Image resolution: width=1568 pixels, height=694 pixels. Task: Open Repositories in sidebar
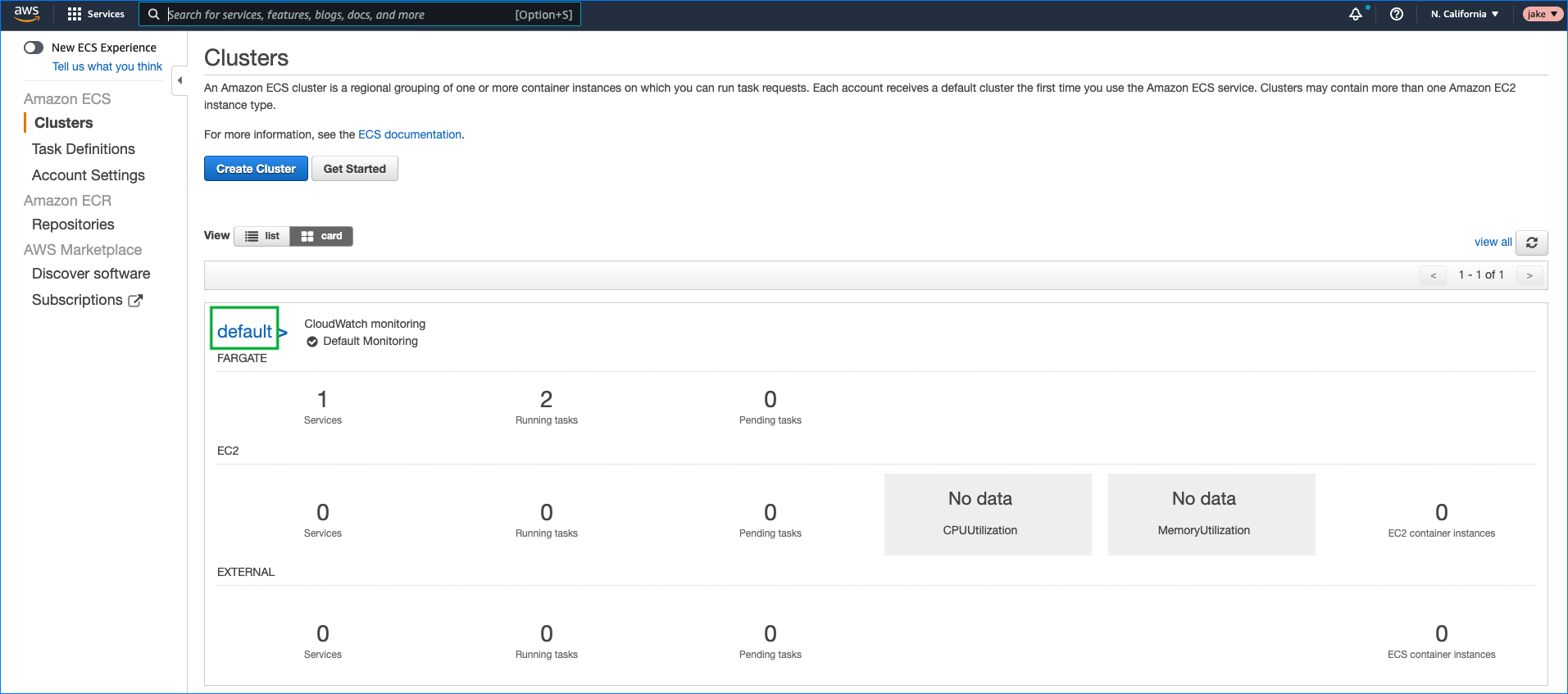(73, 225)
